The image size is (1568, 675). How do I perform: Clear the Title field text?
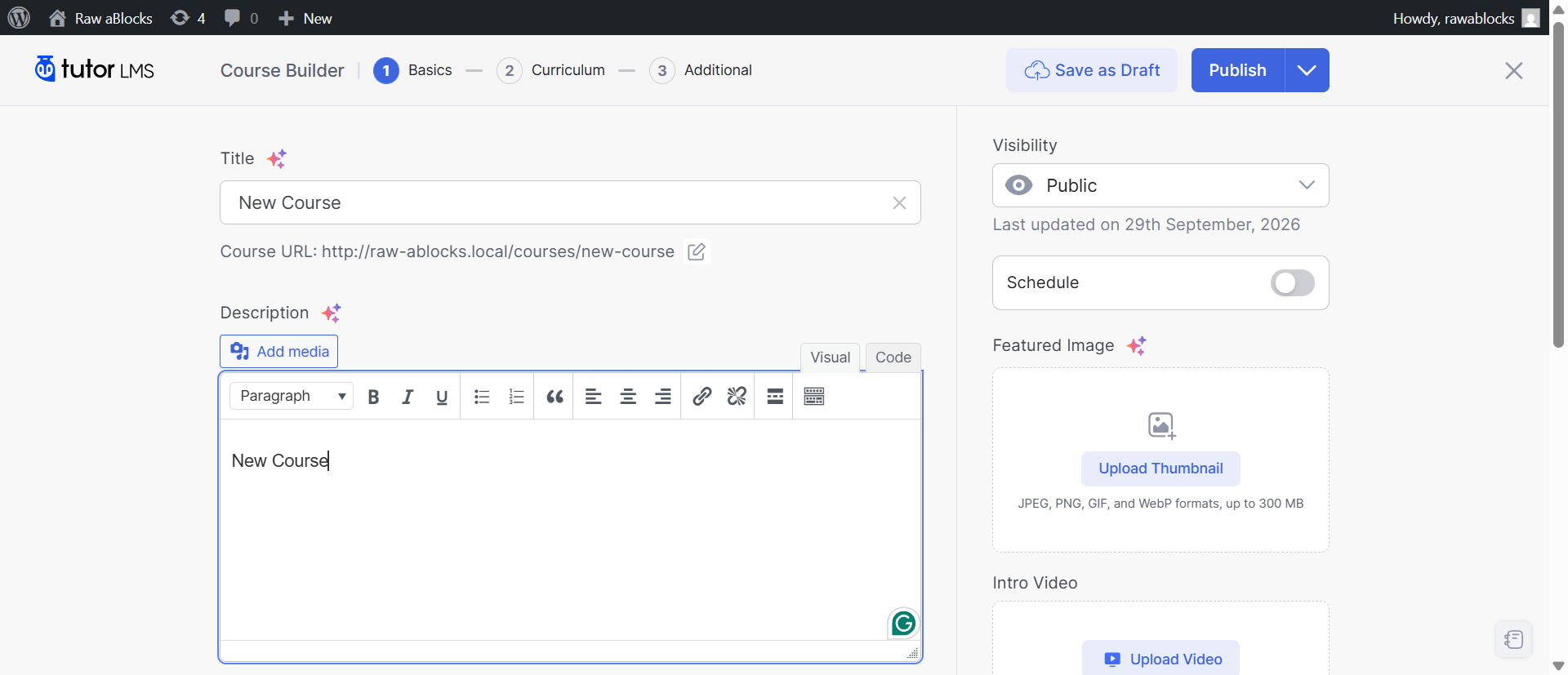(899, 202)
